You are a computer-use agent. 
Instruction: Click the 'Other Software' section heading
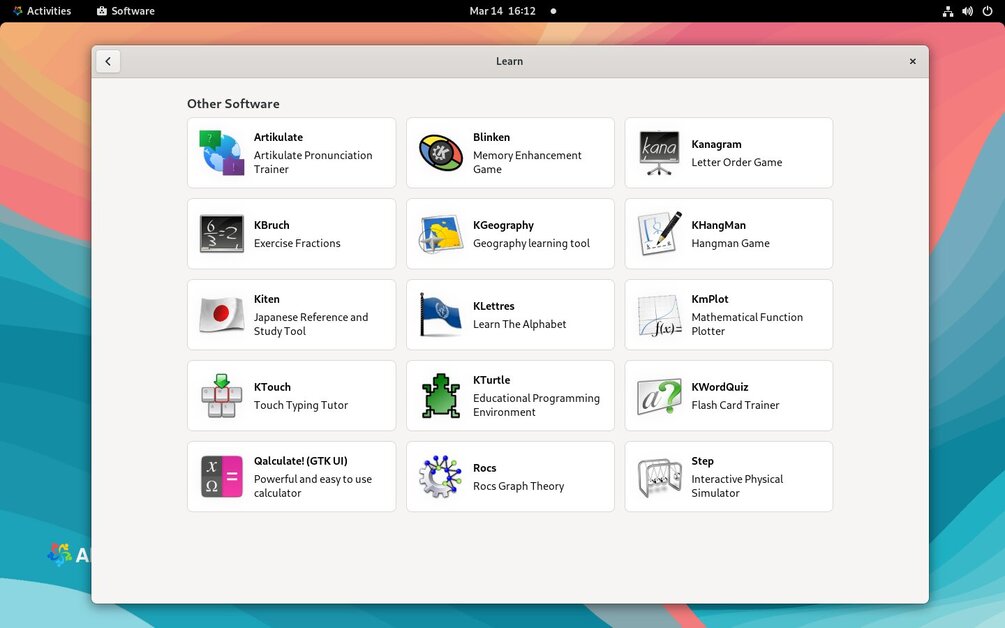[233, 104]
